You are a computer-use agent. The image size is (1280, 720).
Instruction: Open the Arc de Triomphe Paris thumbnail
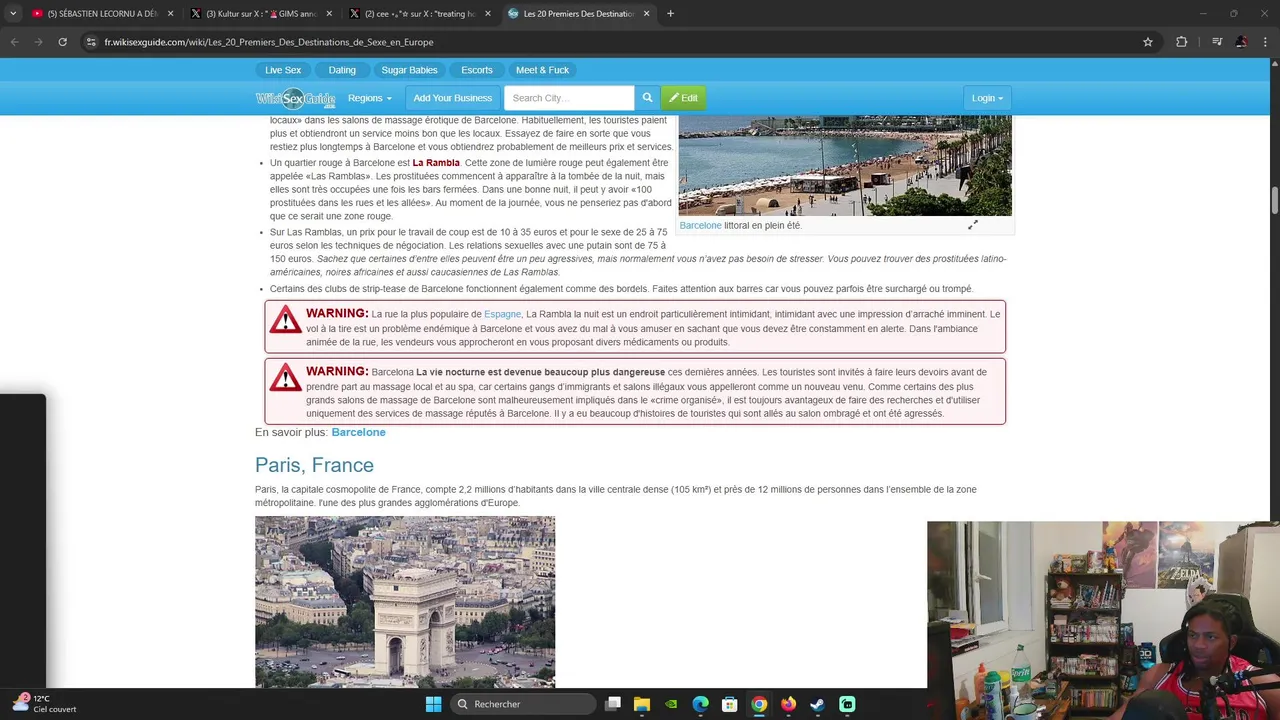[405, 602]
